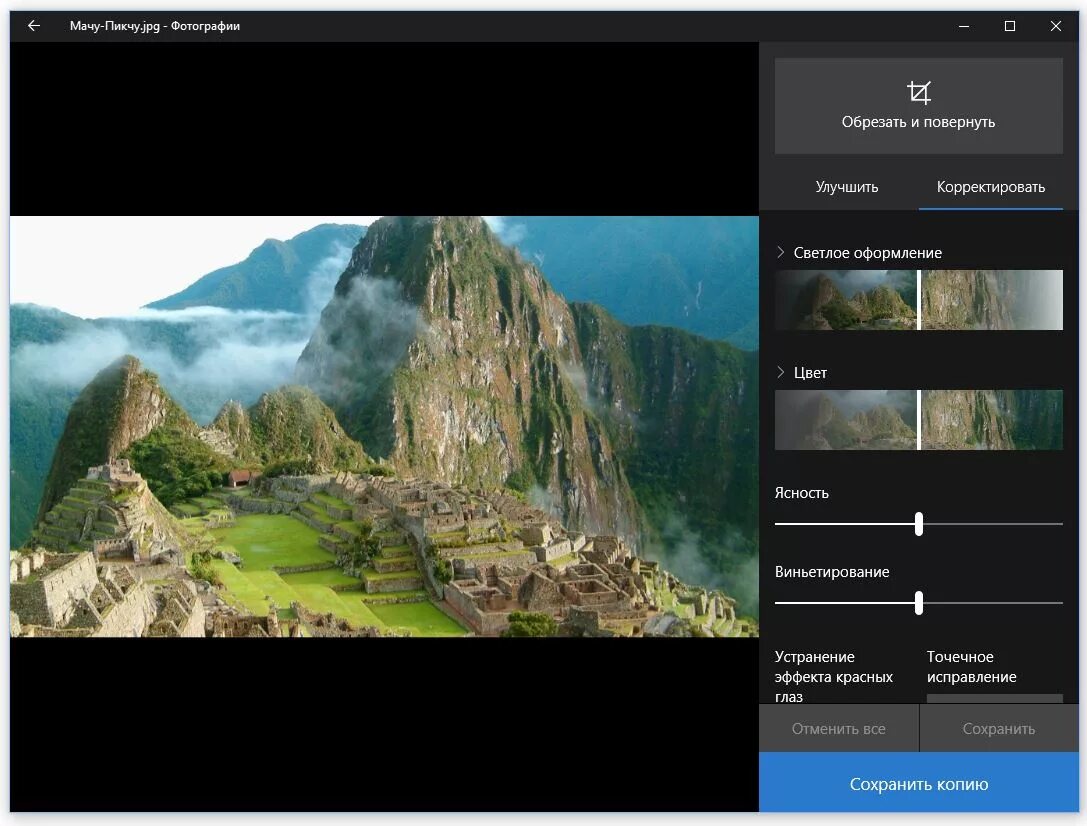Select Устранение эффекта красных глаз
Image resolution: width=1087 pixels, height=826 pixels.
point(833,676)
